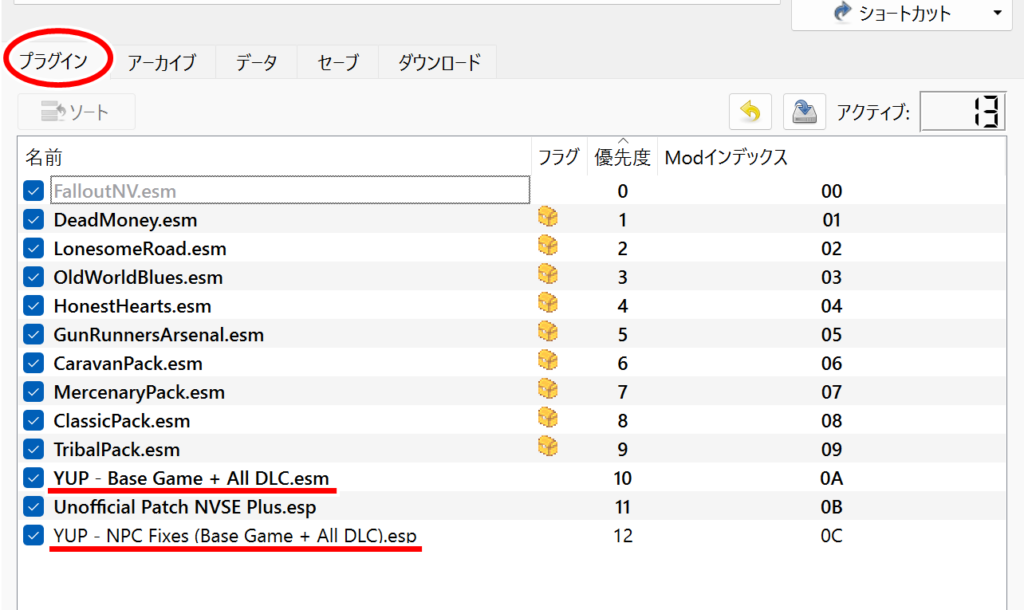Click the 名前 column header
Screen dimensions: 1024x610
point(44,157)
